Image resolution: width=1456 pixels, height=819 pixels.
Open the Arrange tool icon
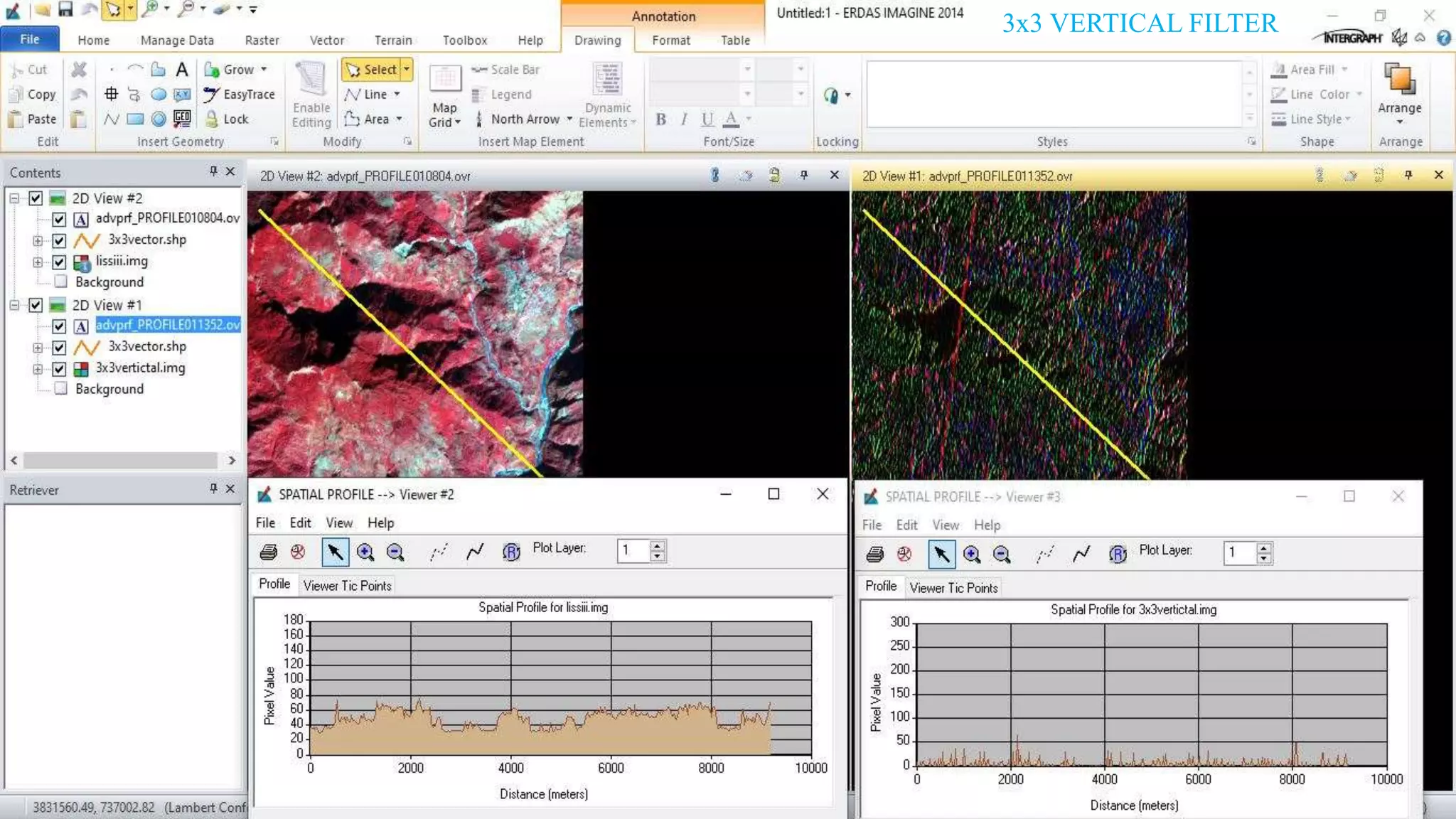click(1398, 80)
